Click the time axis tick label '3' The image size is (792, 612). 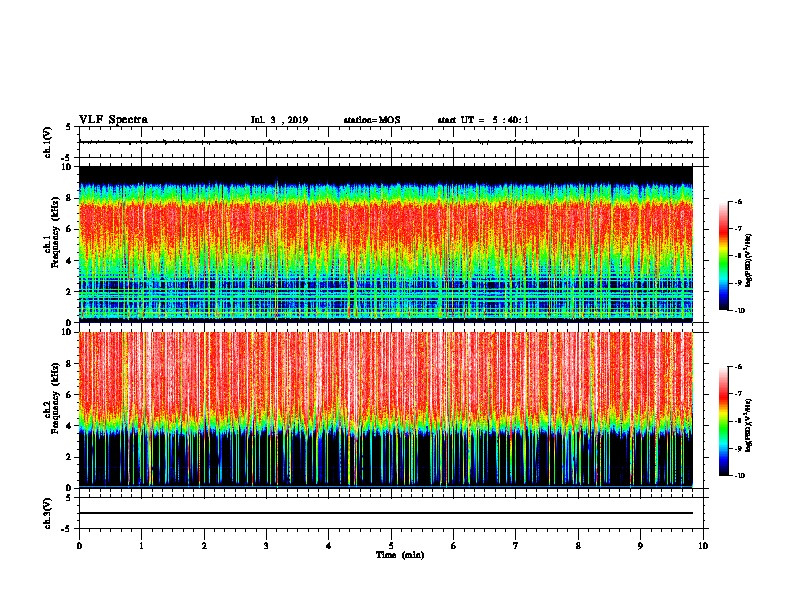pos(266,546)
